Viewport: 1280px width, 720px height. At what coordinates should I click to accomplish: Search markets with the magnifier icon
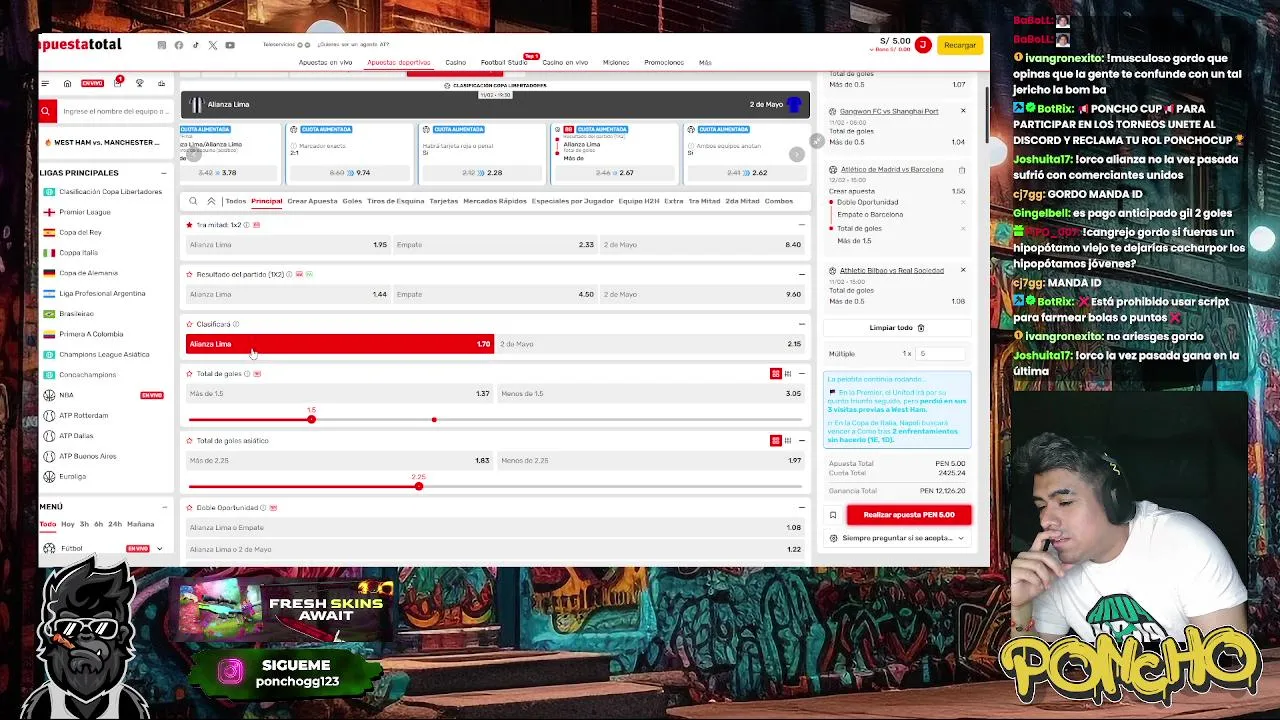point(193,201)
